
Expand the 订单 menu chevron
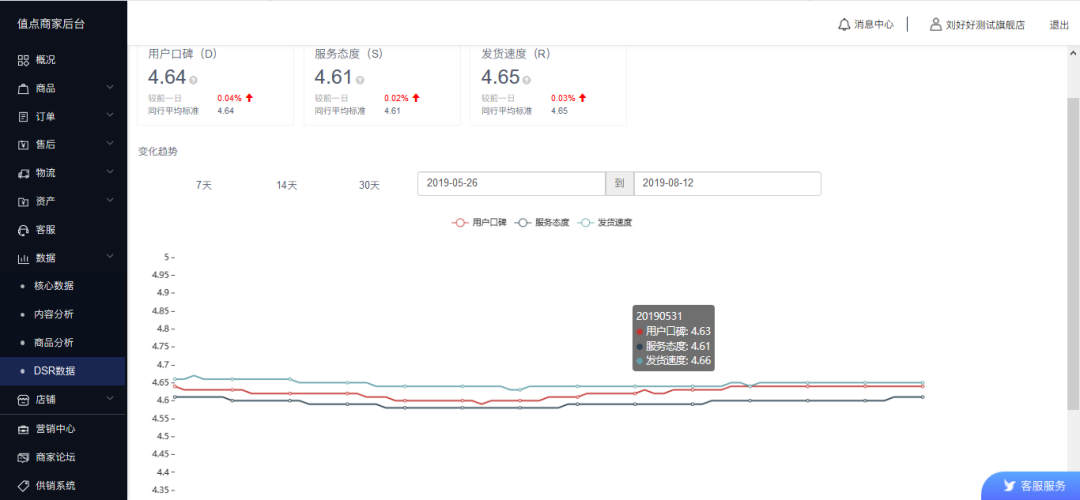[110, 116]
